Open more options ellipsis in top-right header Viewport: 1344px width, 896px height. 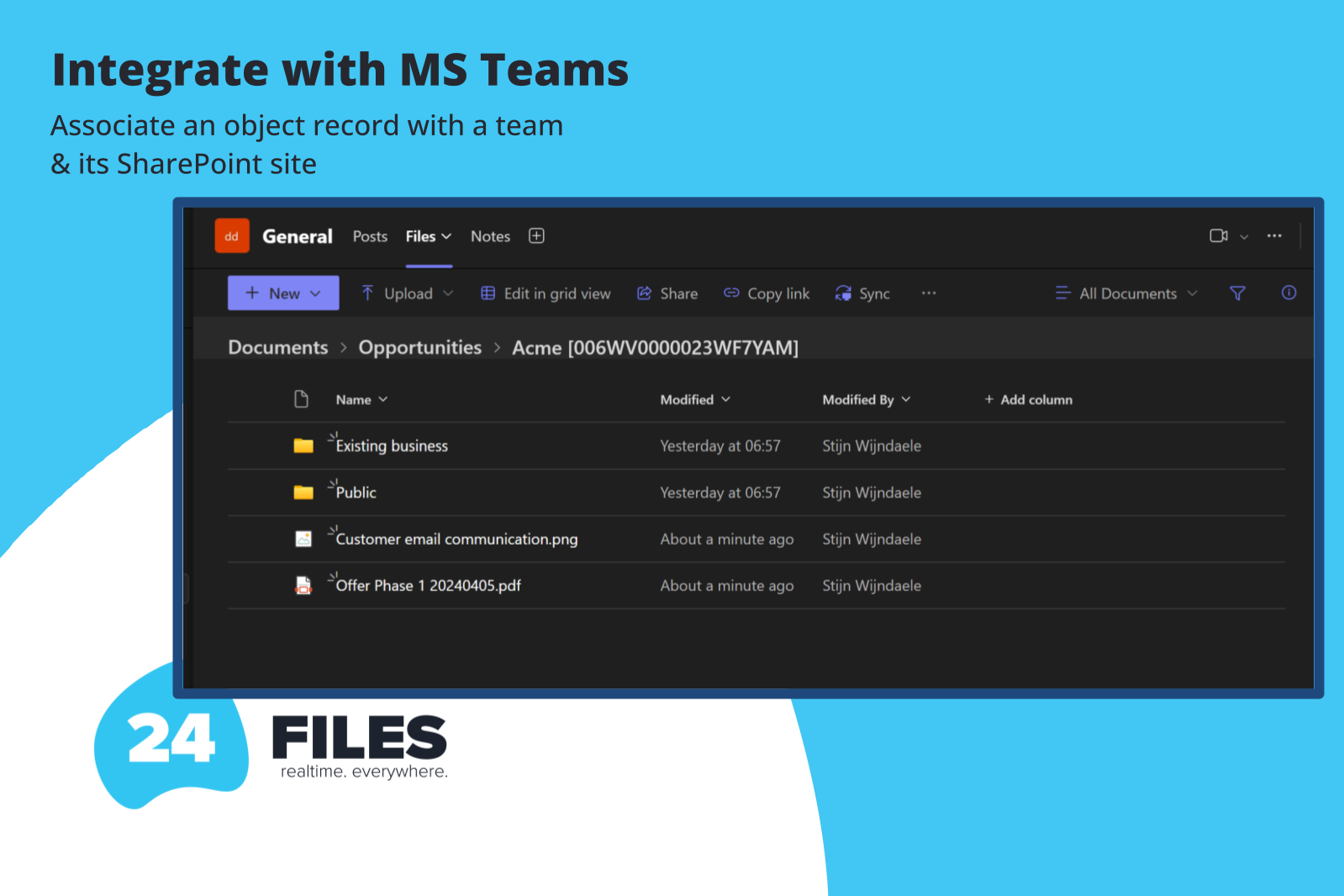pos(1274,236)
